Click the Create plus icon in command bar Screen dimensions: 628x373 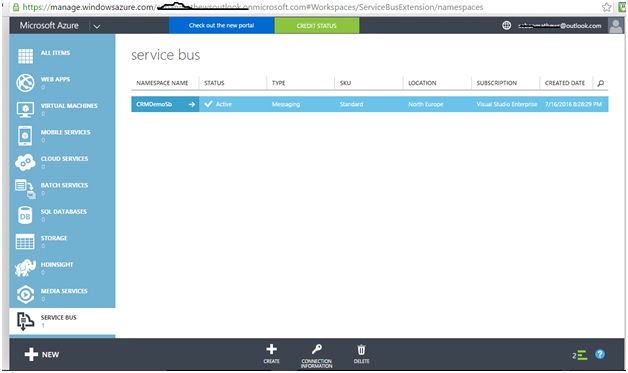(x=272, y=349)
